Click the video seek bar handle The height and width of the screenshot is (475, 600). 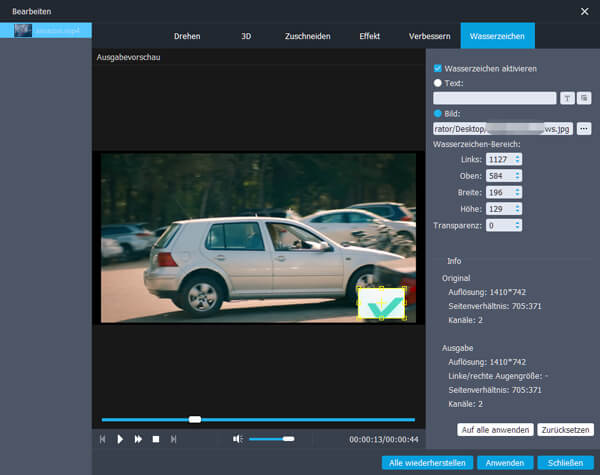(x=195, y=419)
